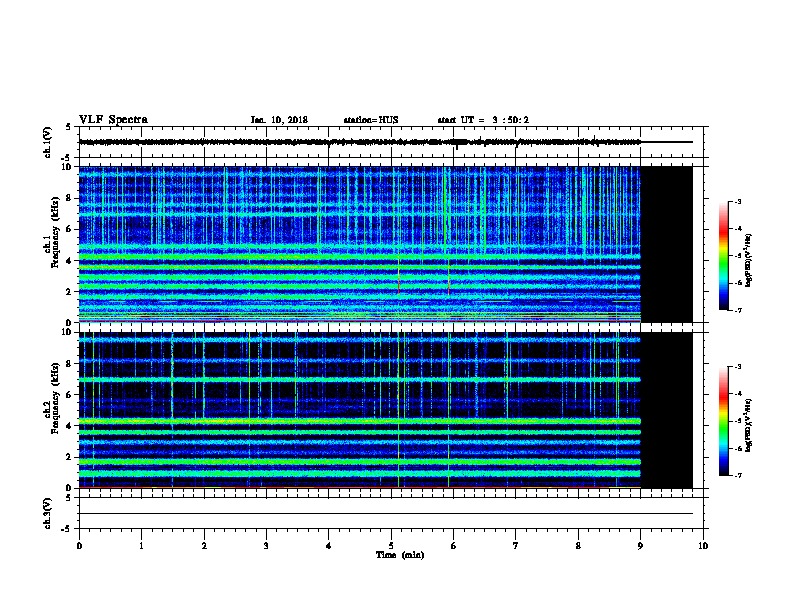Screen dimensions: 792x612
Task: Click the black no-data block in ch.1 spectrogram
Action: 667,244
